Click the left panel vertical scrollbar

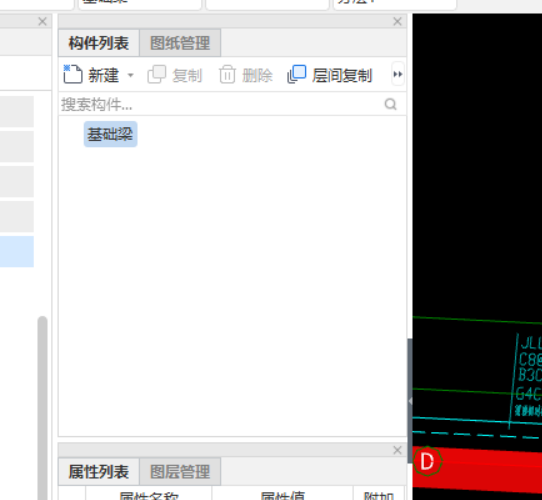point(43,408)
